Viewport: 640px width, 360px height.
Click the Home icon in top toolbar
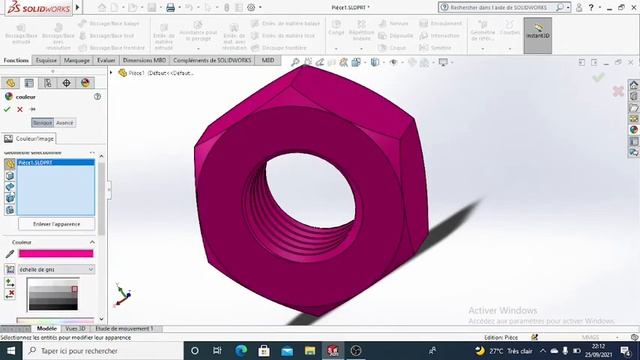coord(102,7)
